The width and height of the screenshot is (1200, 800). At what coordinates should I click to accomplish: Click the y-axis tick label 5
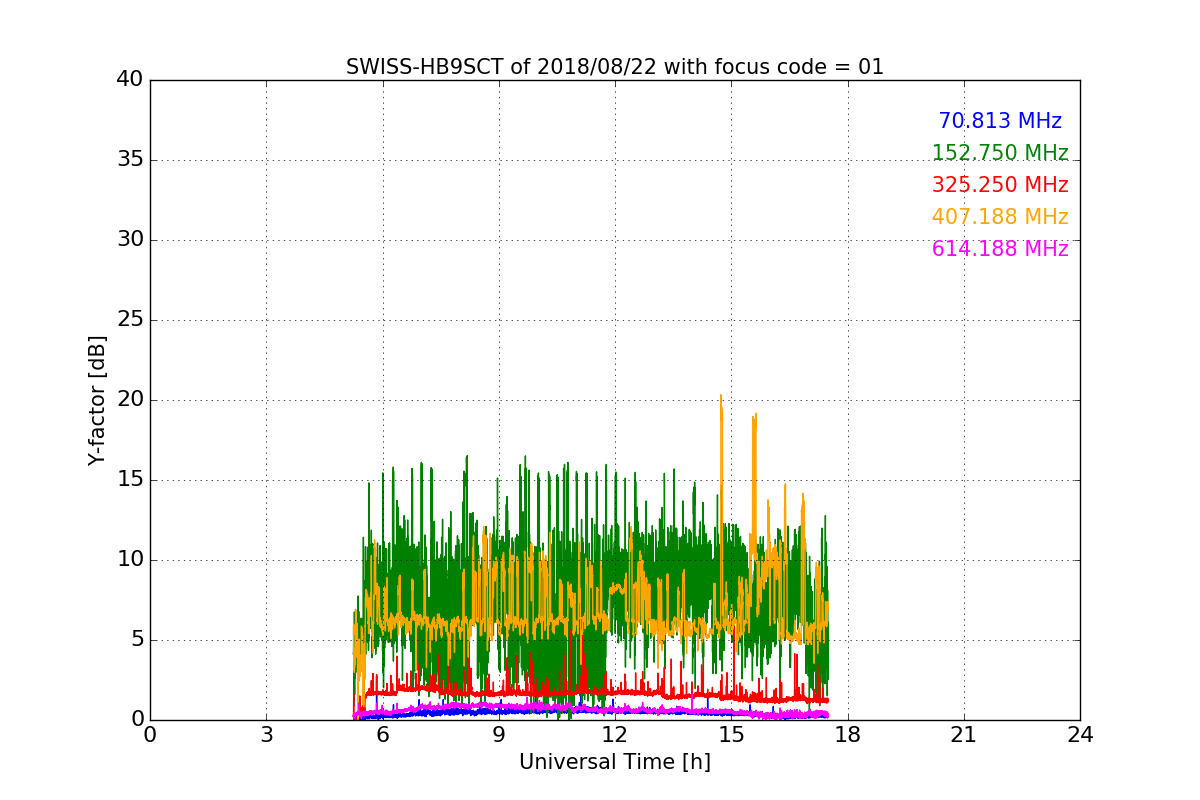pyautogui.click(x=137, y=640)
